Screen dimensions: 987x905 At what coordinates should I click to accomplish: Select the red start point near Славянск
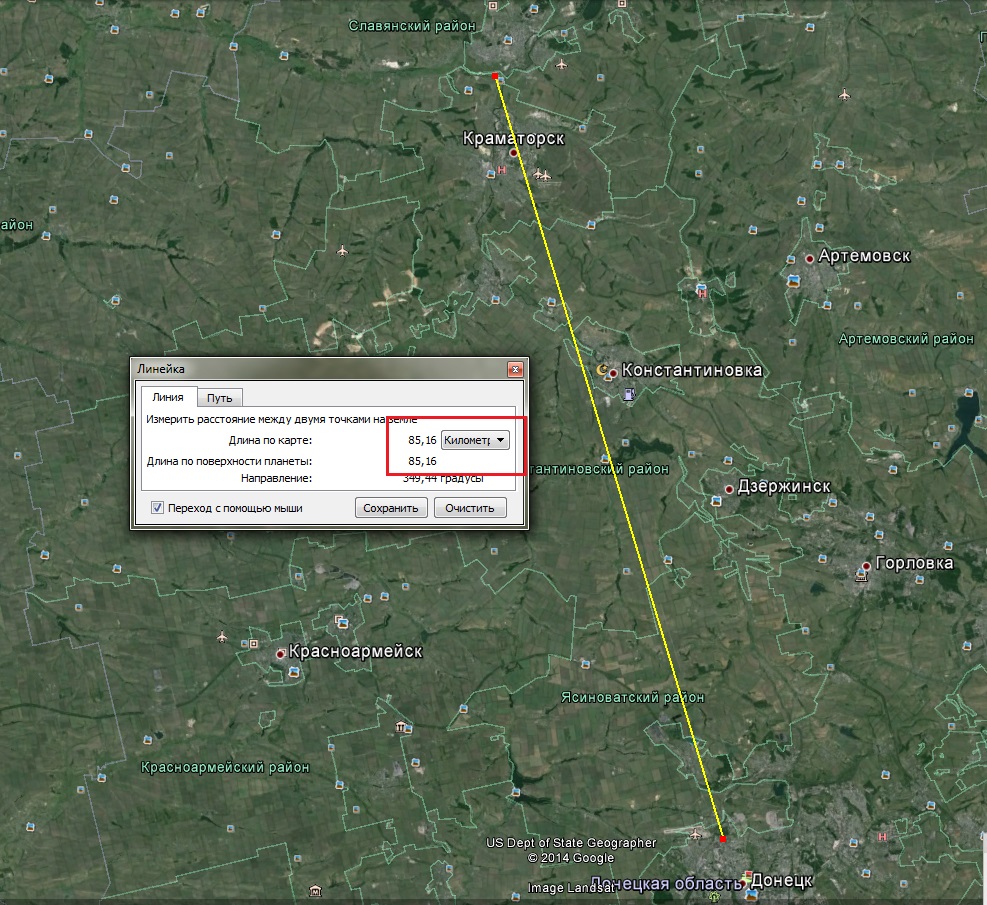(x=495, y=76)
